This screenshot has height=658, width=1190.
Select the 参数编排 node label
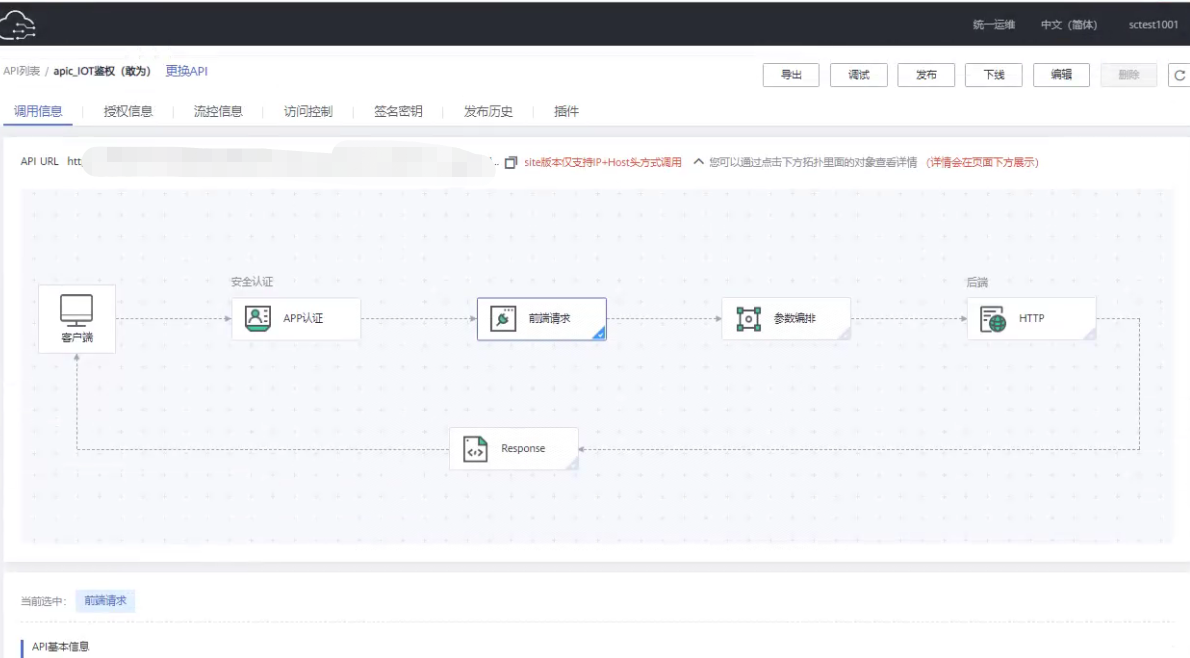794,319
